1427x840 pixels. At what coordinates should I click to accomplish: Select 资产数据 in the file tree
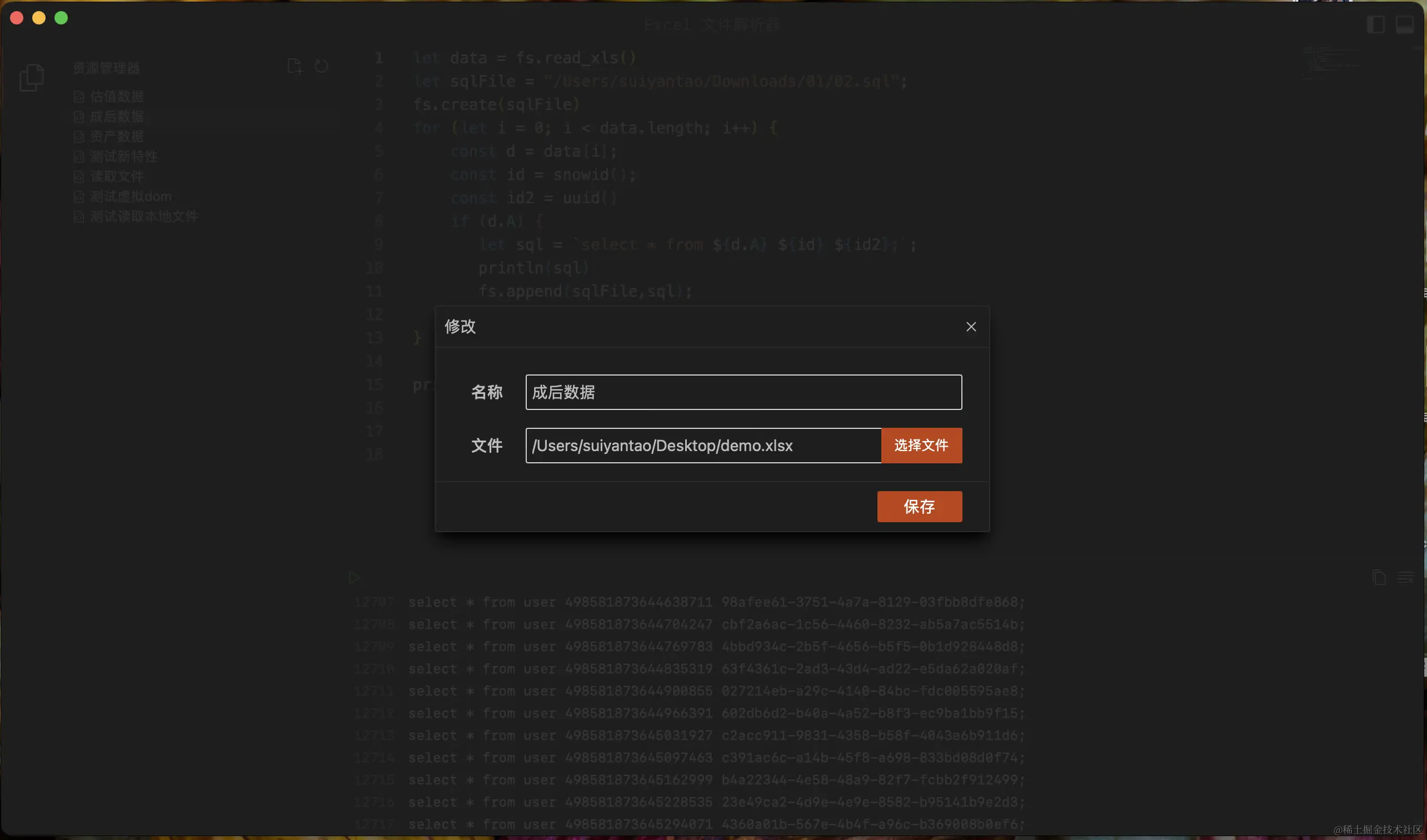tap(115, 137)
